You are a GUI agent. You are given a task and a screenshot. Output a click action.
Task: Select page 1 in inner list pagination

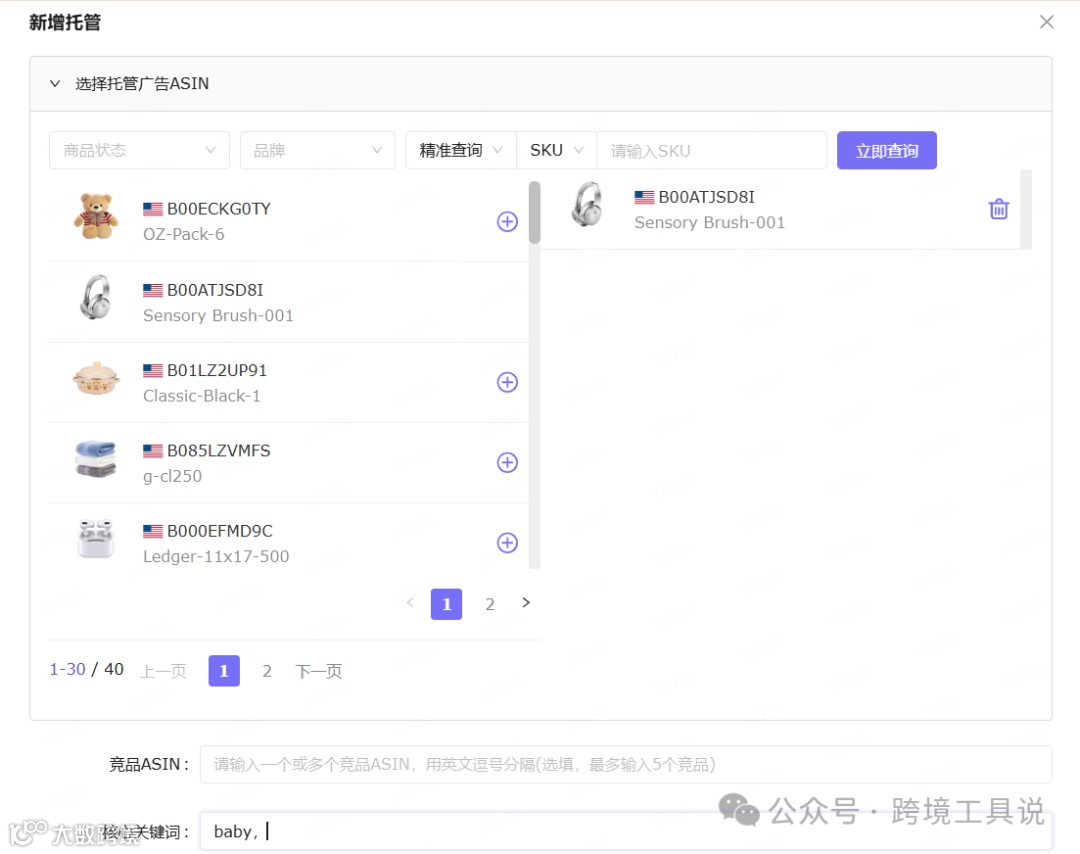point(446,604)
